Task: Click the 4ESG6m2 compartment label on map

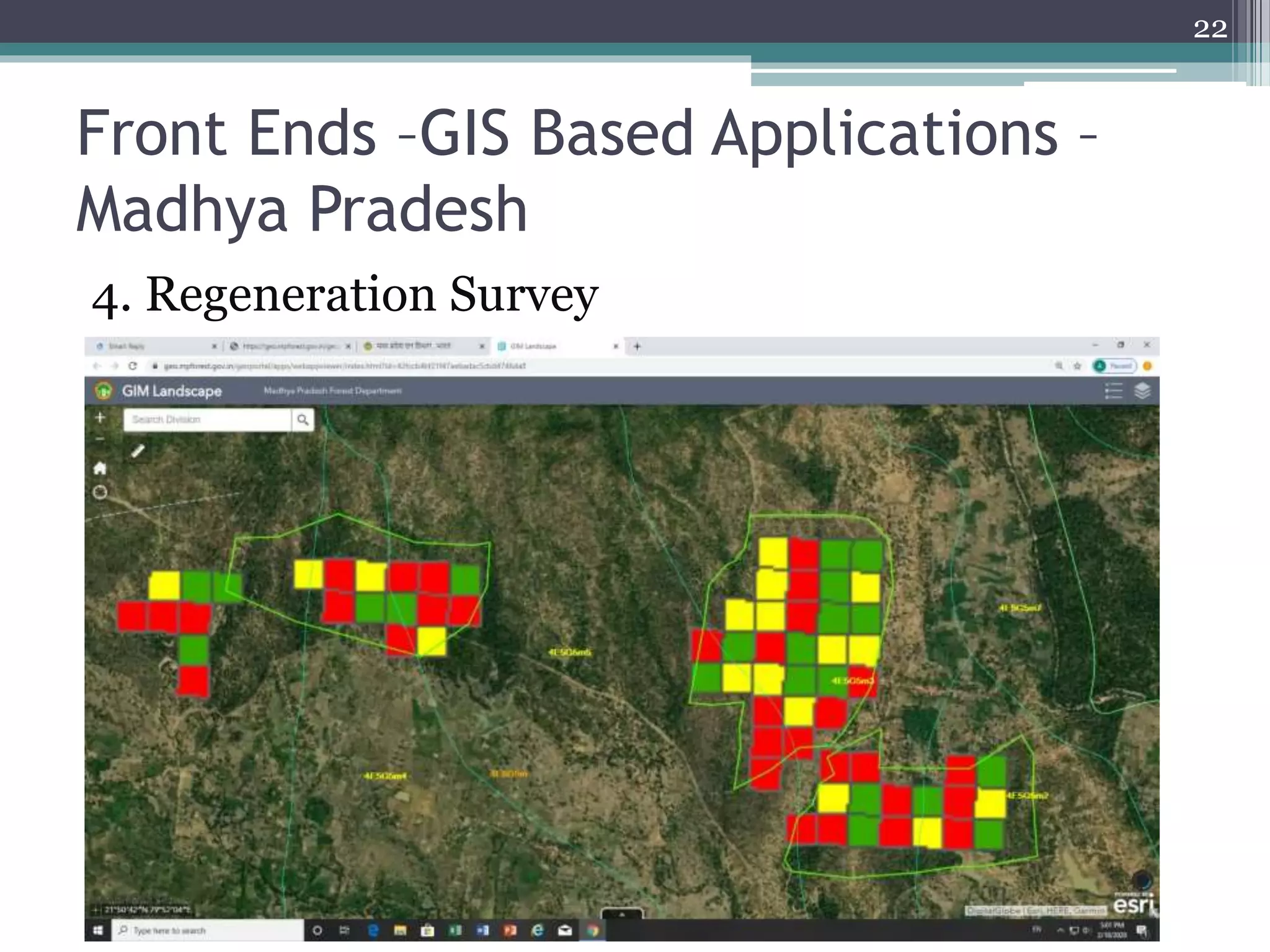Action: click(1027, 795)
